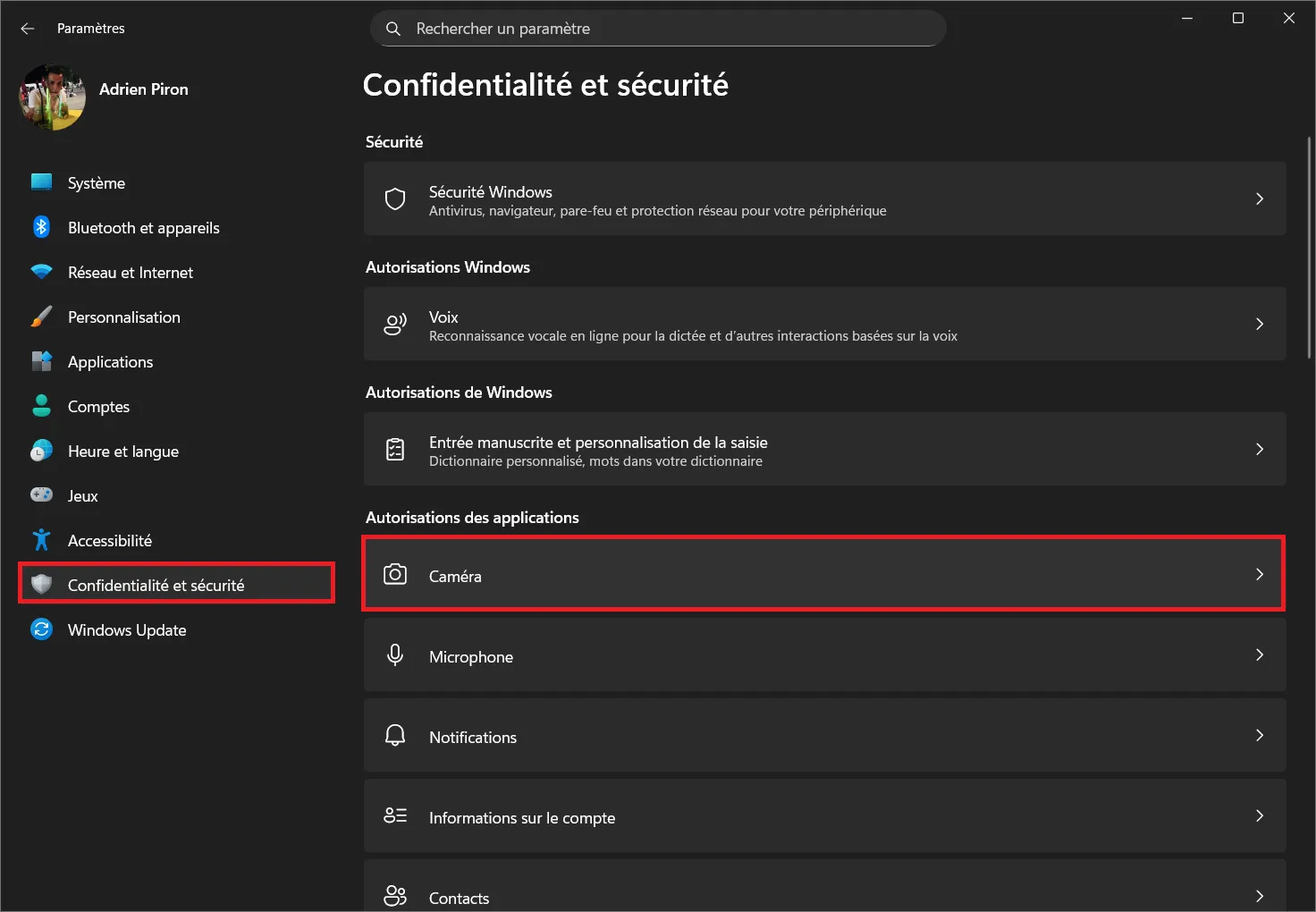1316x912 pixels.
Task: Click the Sécurité Windows shield icon
Action: click(x=394, y=198)
